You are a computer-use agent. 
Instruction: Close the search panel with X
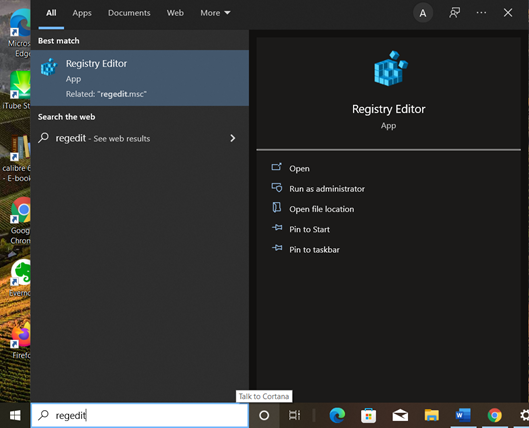coord(508,13)
